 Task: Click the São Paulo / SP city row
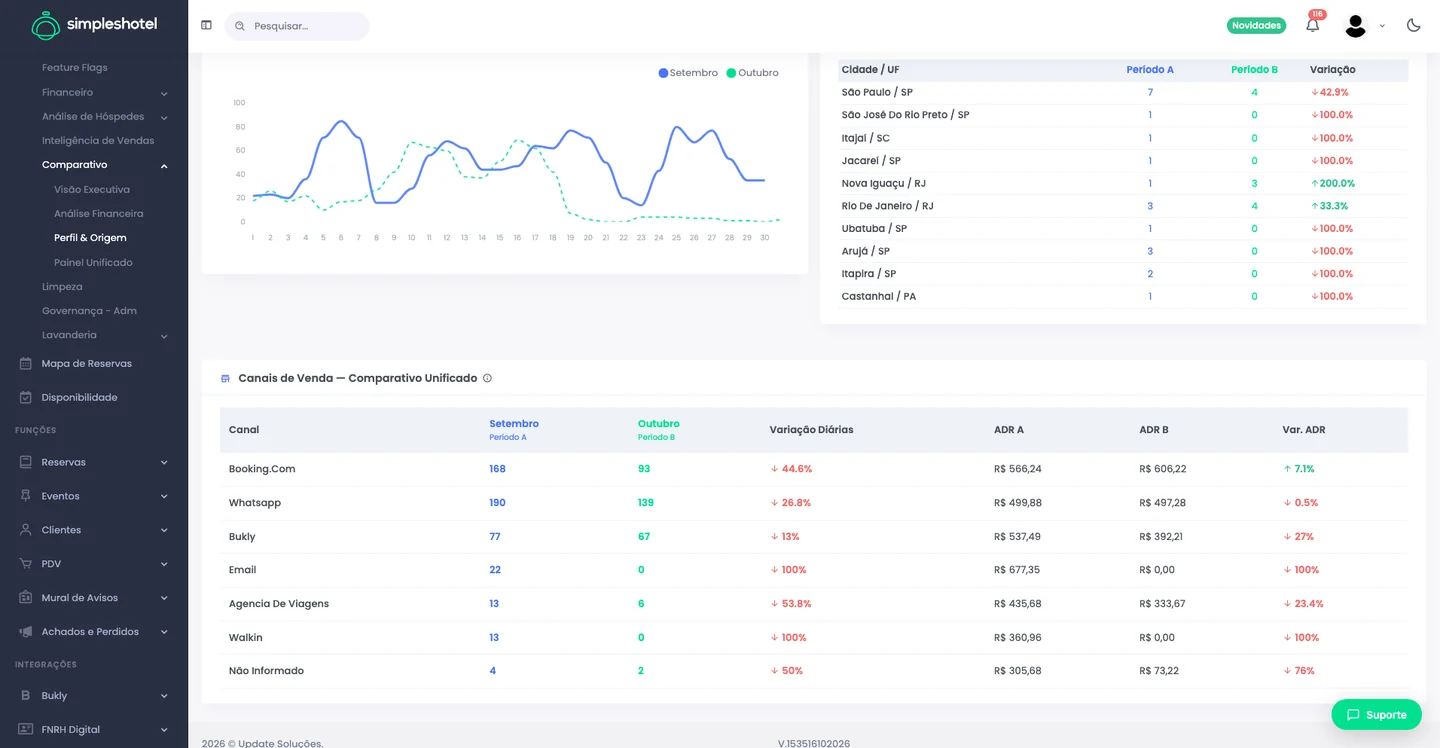1123,92
